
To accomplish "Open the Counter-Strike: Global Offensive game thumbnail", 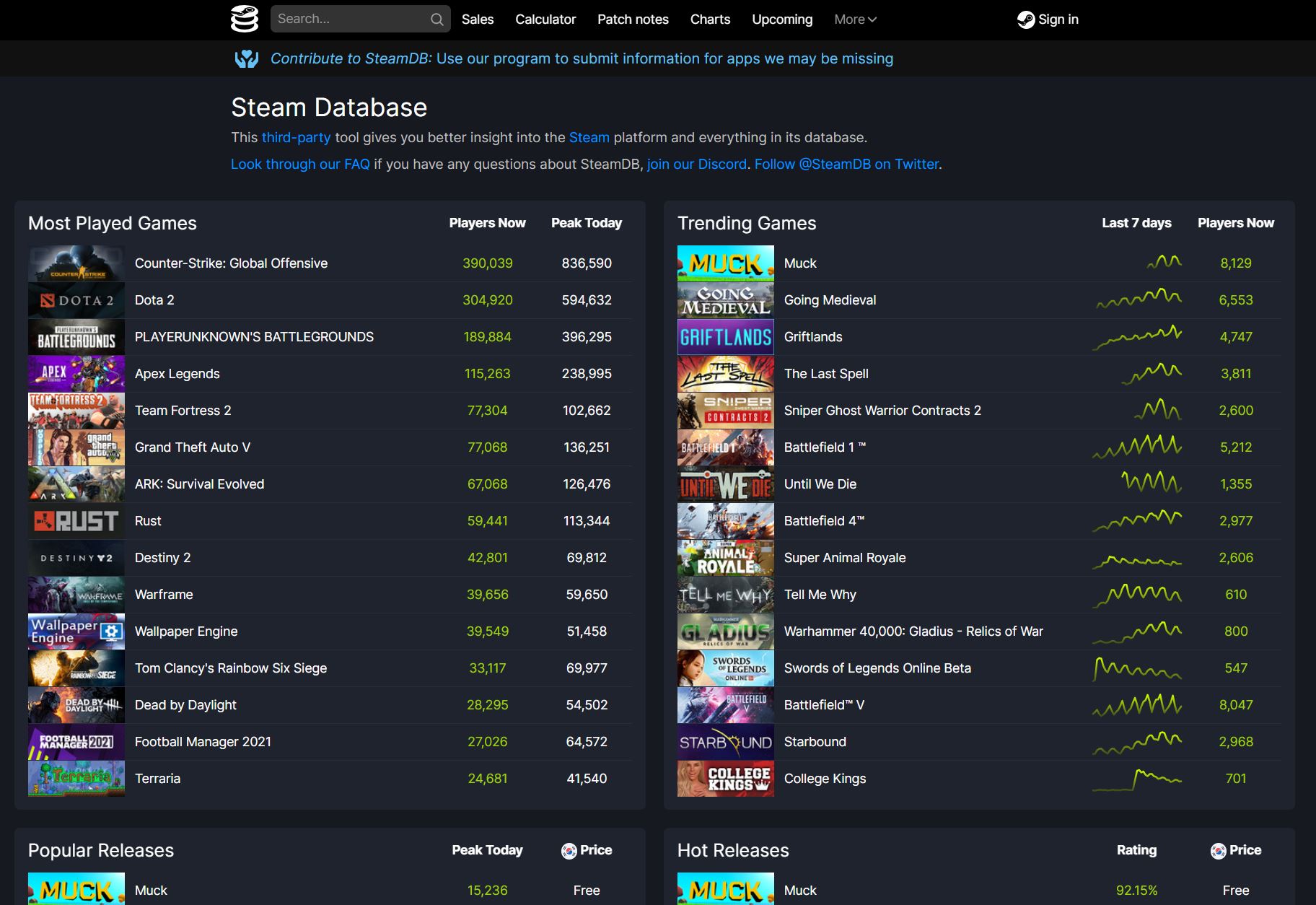I will click(76, 263).
